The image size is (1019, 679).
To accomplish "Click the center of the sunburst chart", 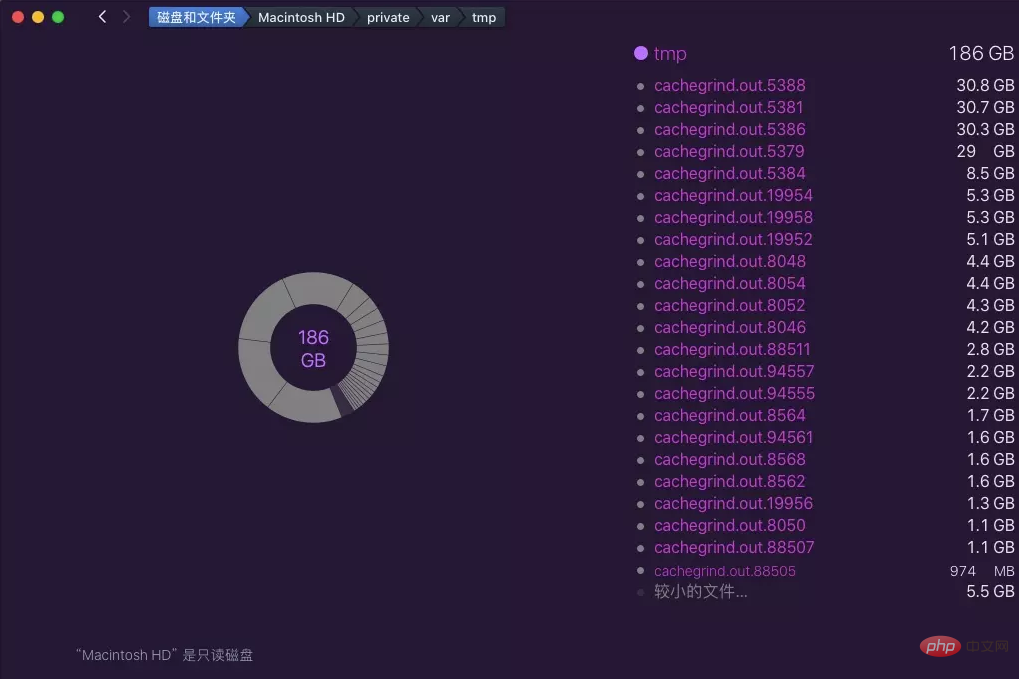I will pos(313,347).
